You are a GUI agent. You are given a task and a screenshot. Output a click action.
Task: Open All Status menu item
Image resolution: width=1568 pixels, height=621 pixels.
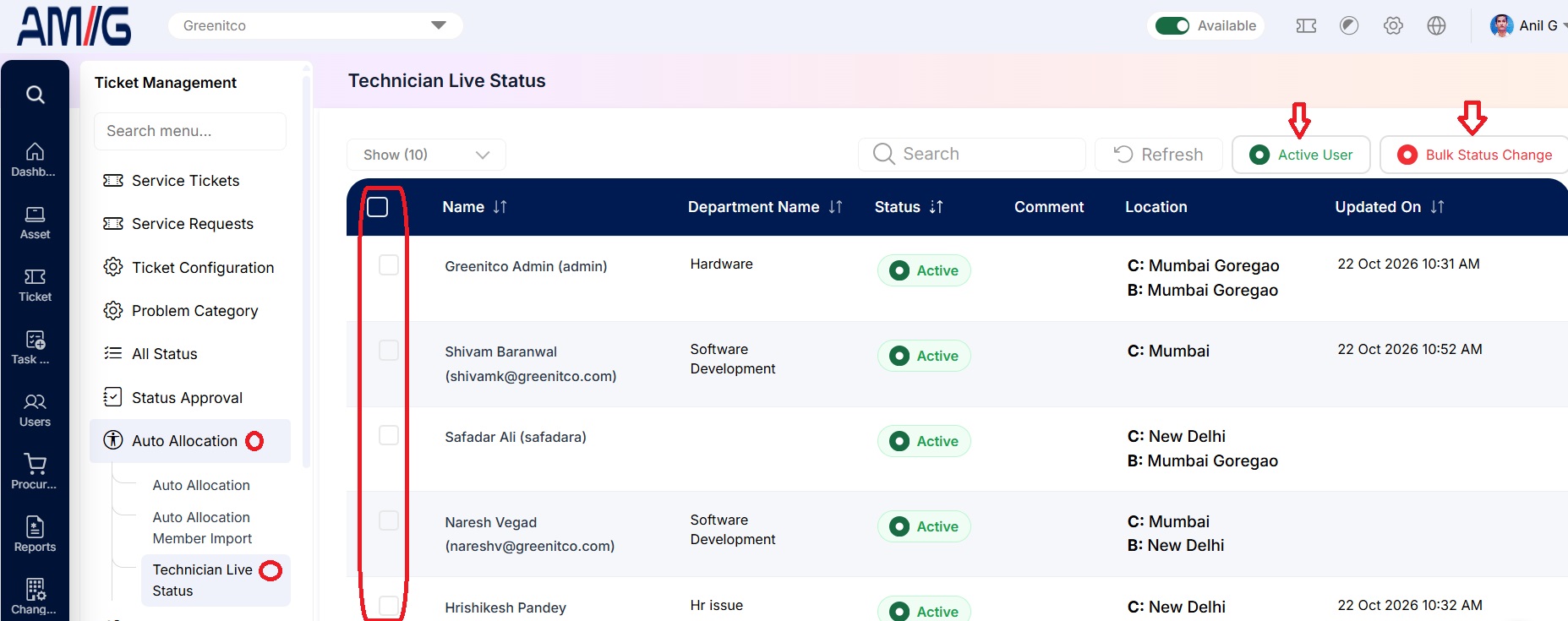(x=164, y=354)
